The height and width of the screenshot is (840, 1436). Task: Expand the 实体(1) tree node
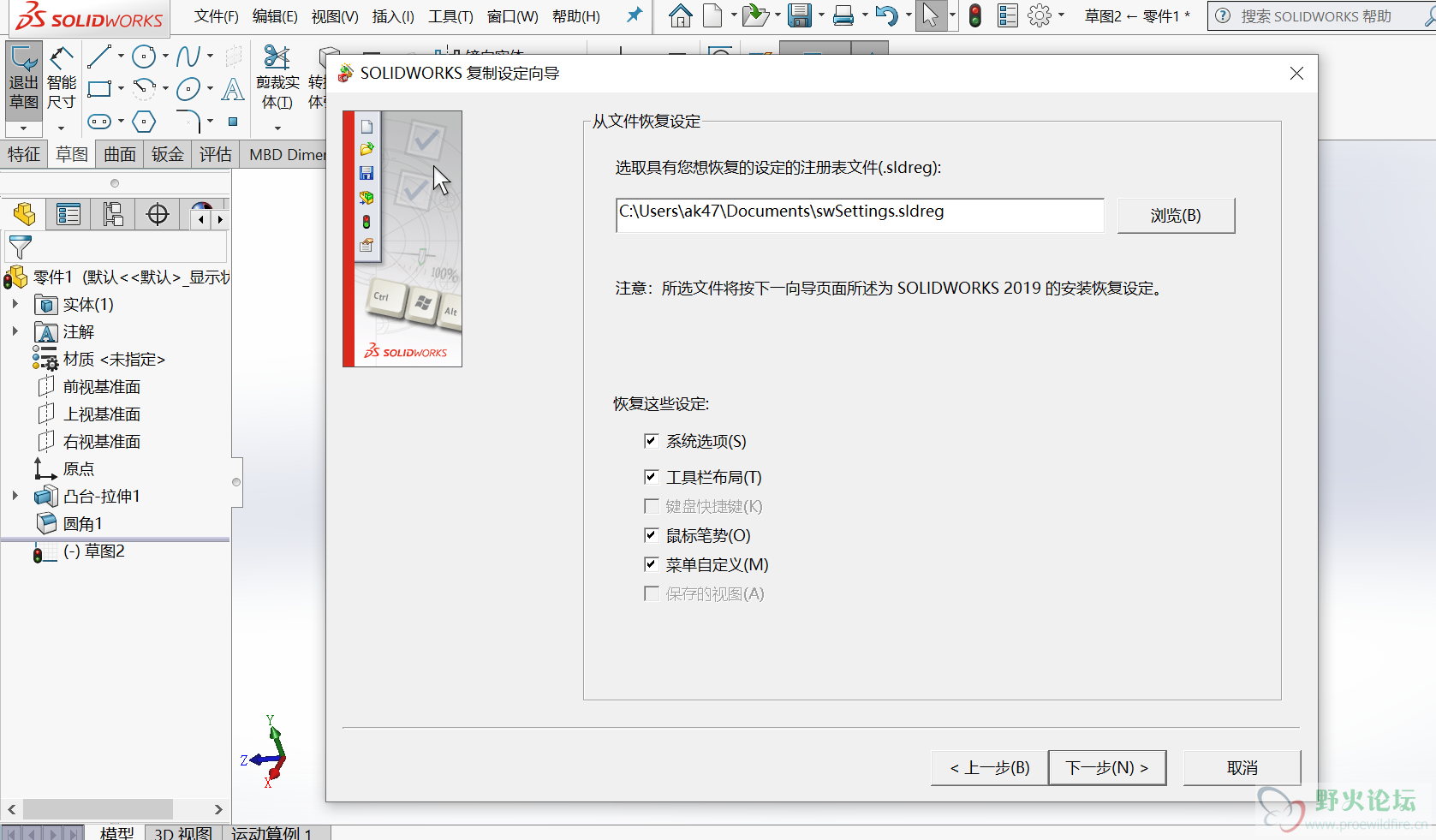pos(15,304)
